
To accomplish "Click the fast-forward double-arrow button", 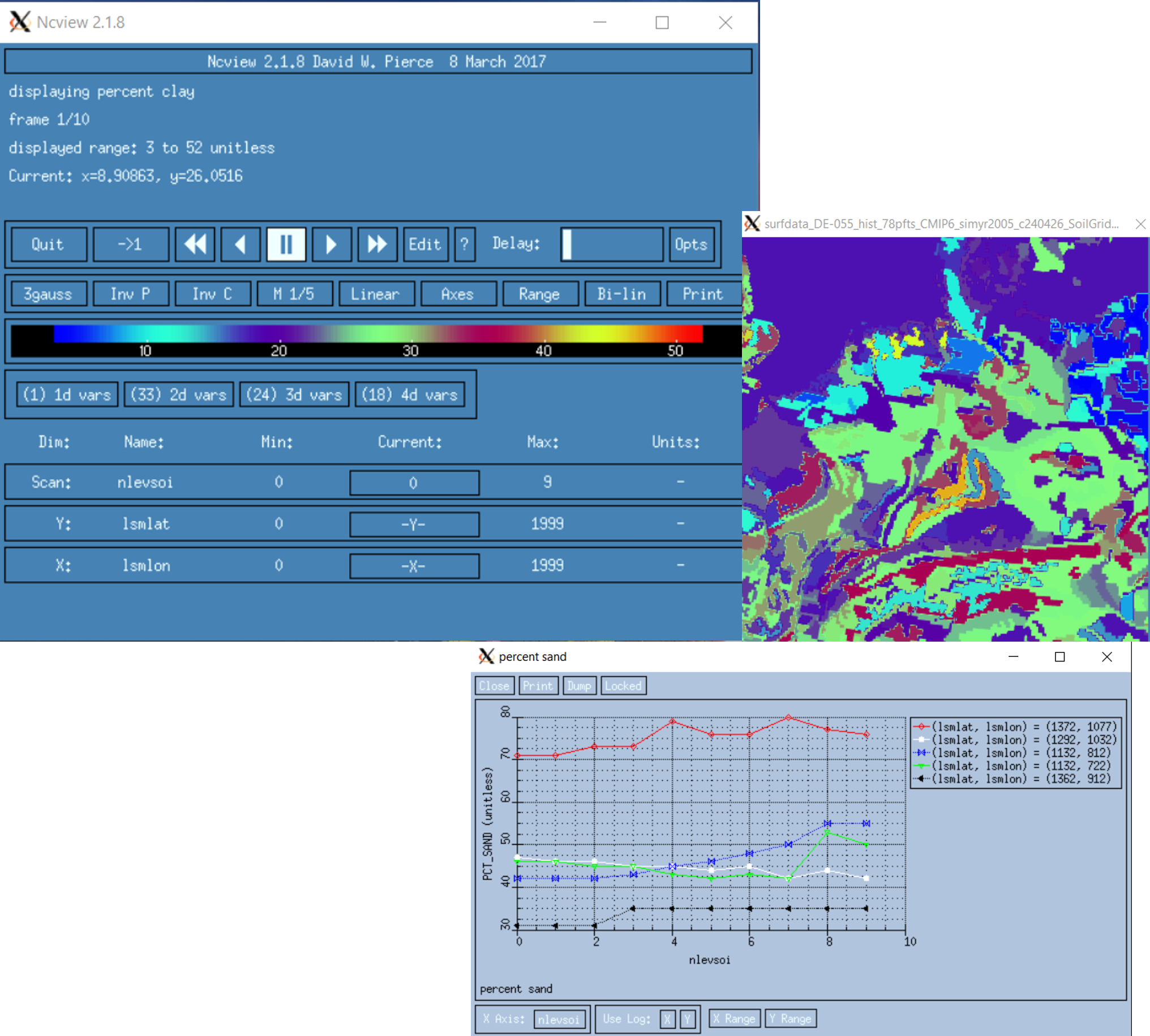I will [x=377, y=245].
